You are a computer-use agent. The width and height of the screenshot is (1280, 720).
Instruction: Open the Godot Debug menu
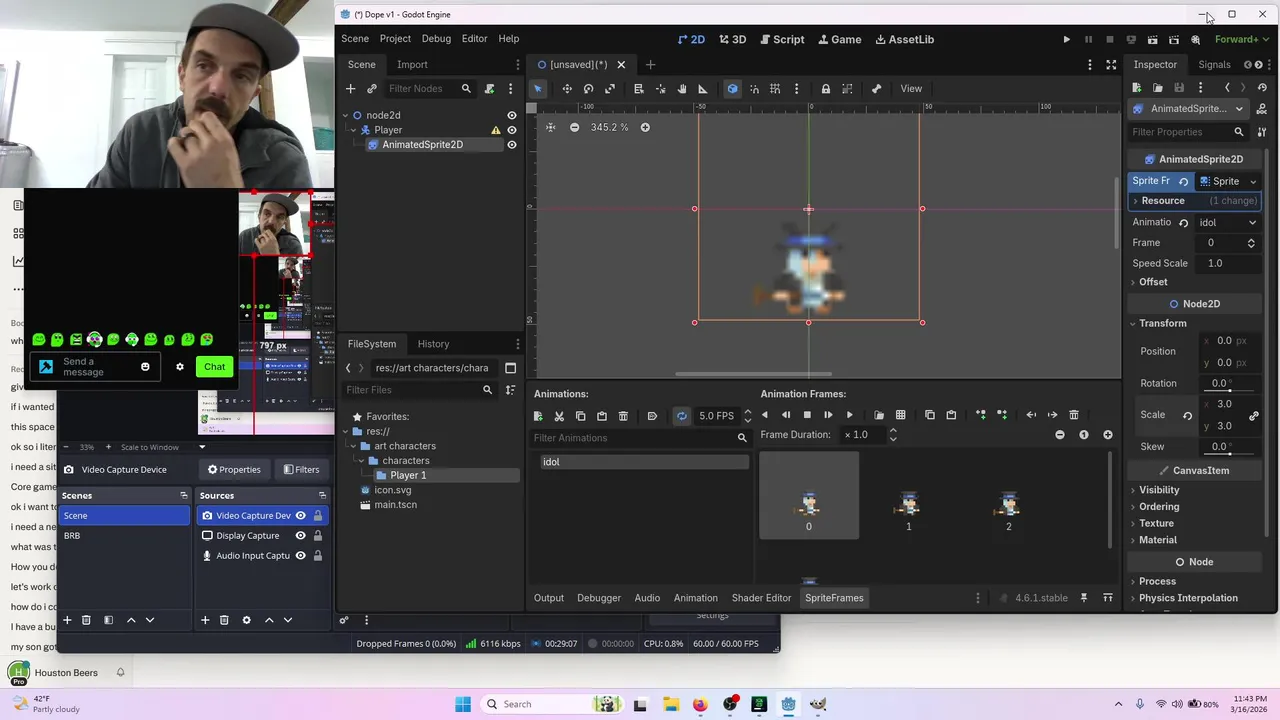pyautogui.click(x=436, y=39)
